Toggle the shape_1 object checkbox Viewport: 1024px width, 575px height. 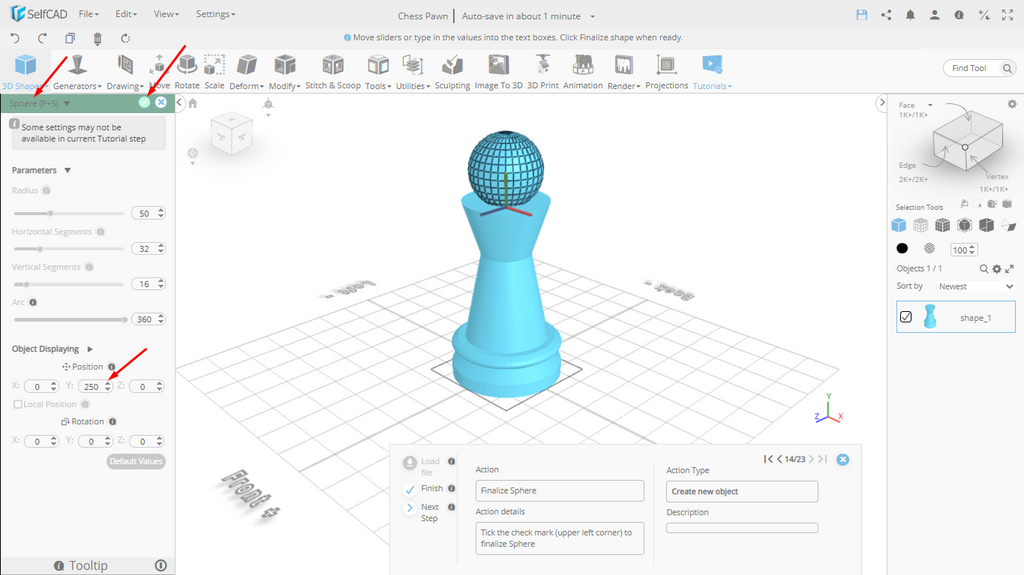[906, 317]
